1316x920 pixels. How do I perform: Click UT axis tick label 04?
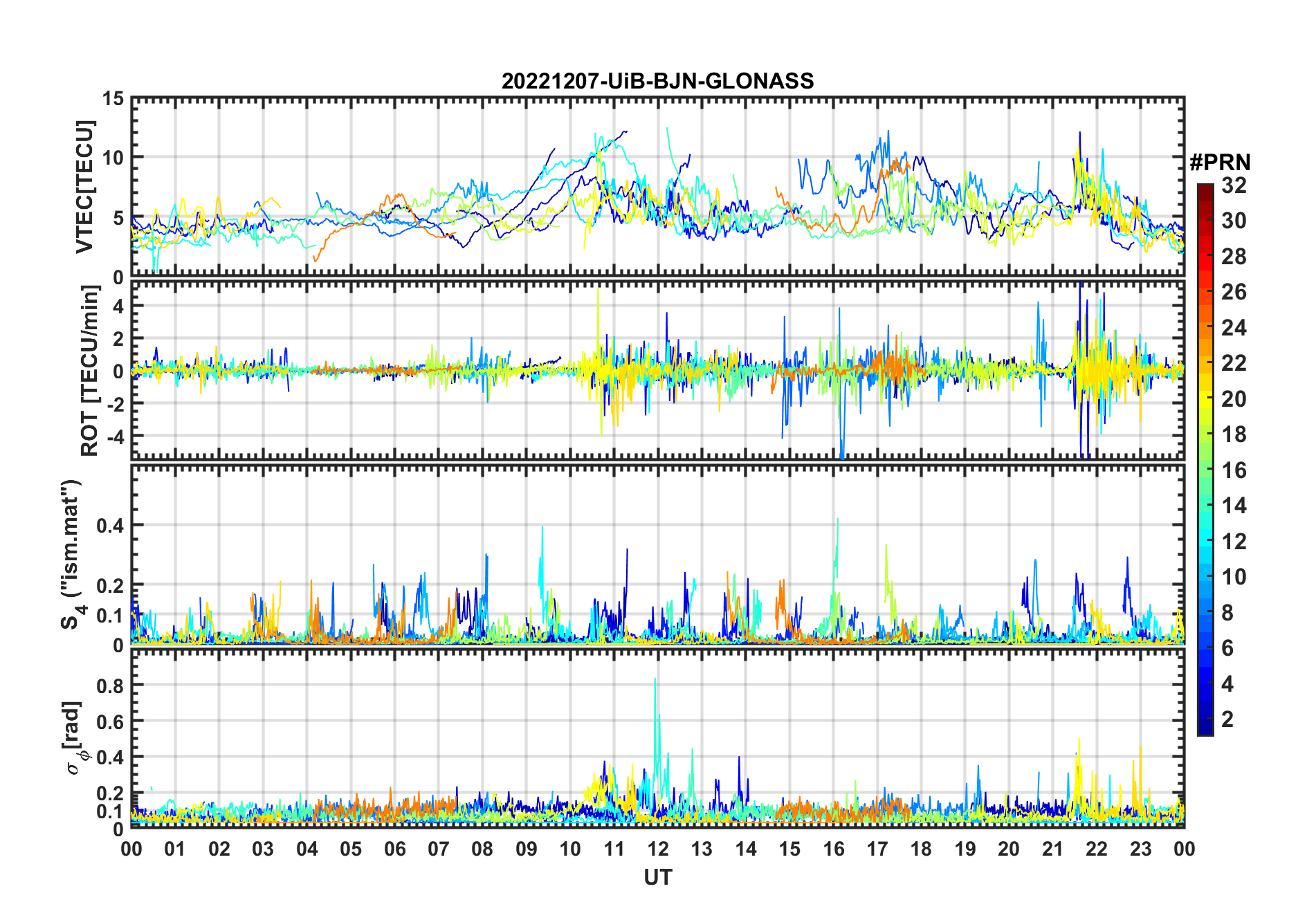[307, 849]
